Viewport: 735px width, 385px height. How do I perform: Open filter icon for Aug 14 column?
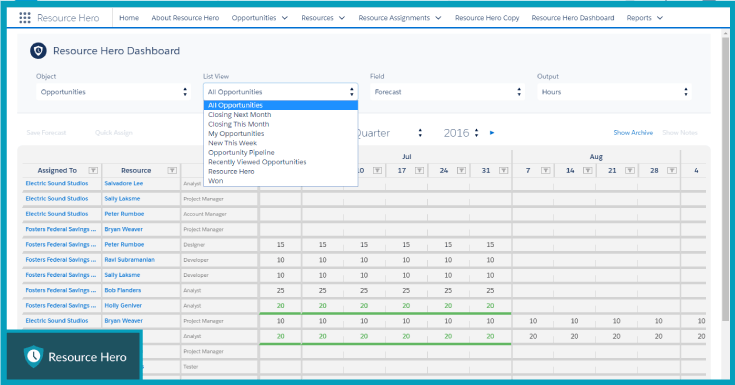coord(587,170)
